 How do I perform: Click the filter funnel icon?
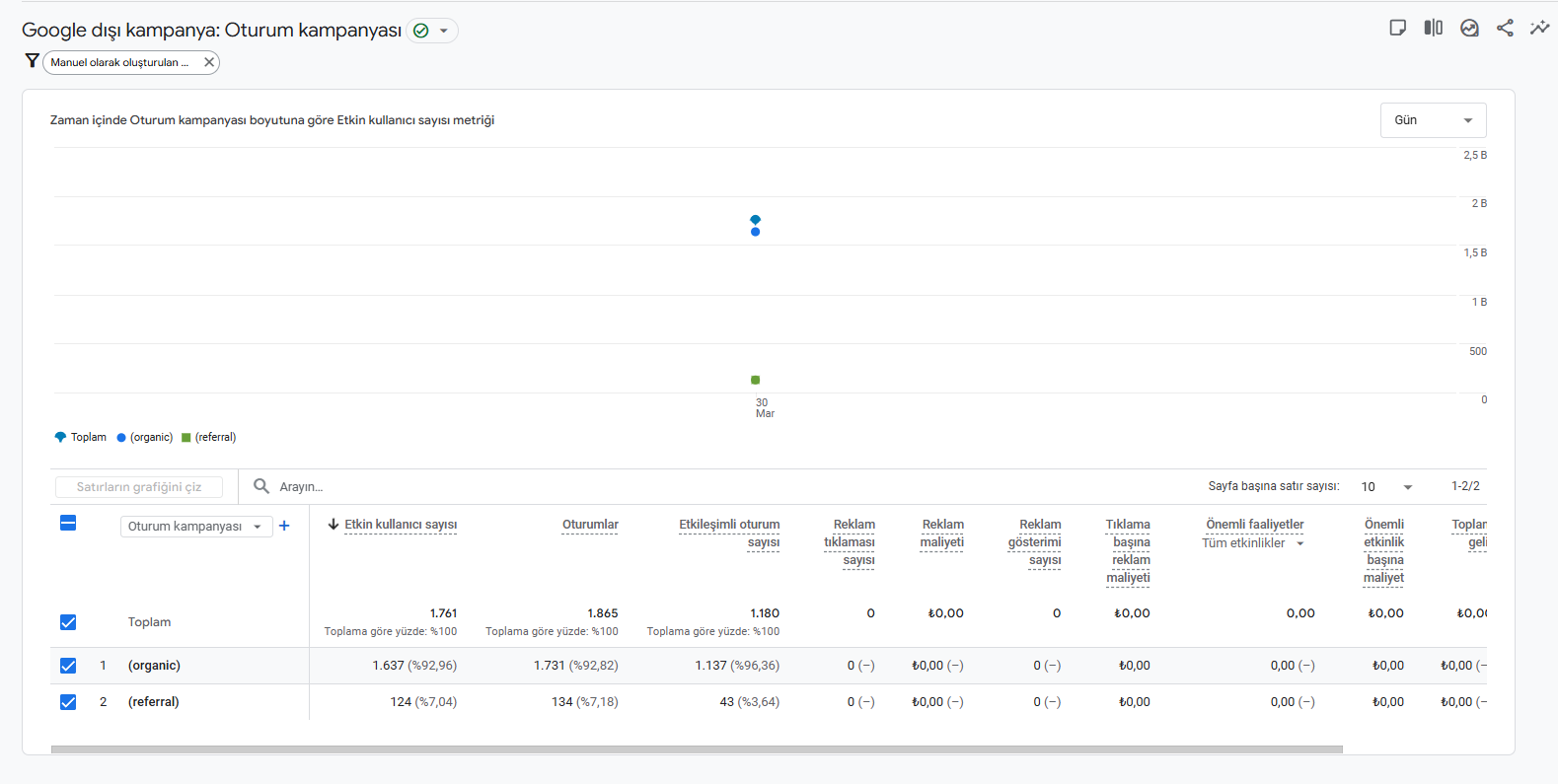pyautogui.click(x=32, y=61)
